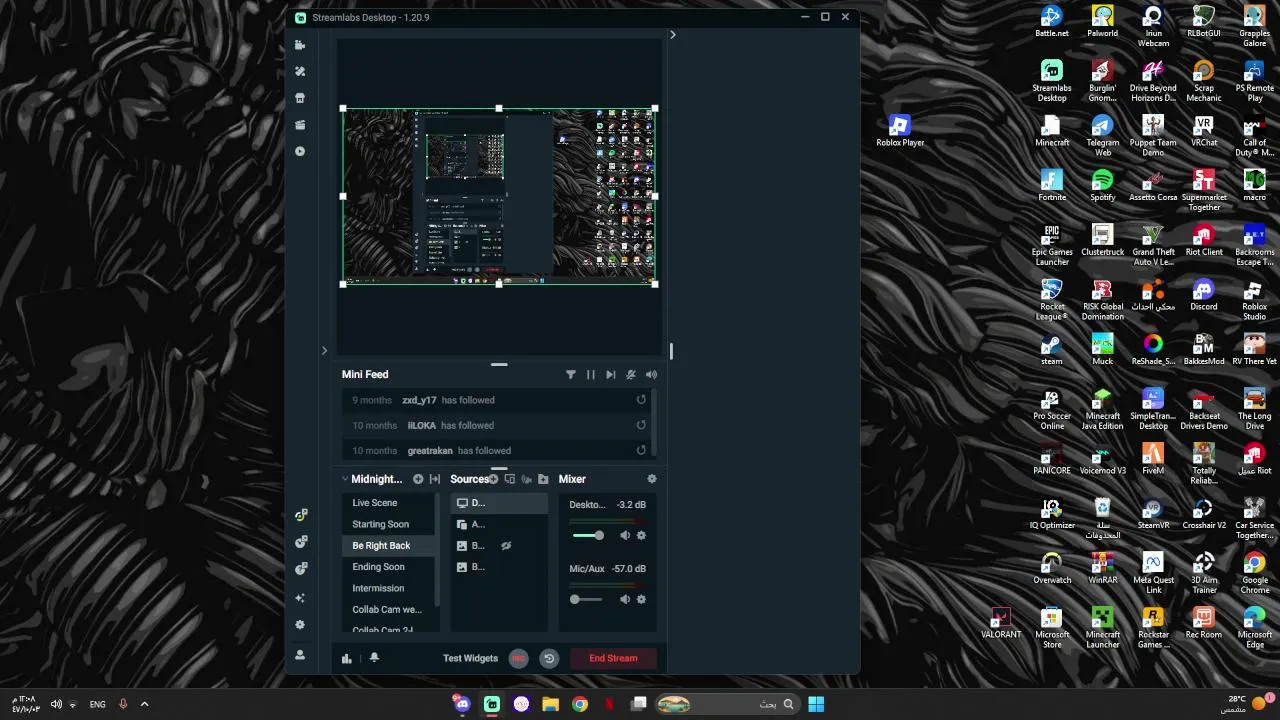The image size is (1280, 720).
Task: Filter Mini Feed events with funnel icon
Action: [x=571, y=374]
